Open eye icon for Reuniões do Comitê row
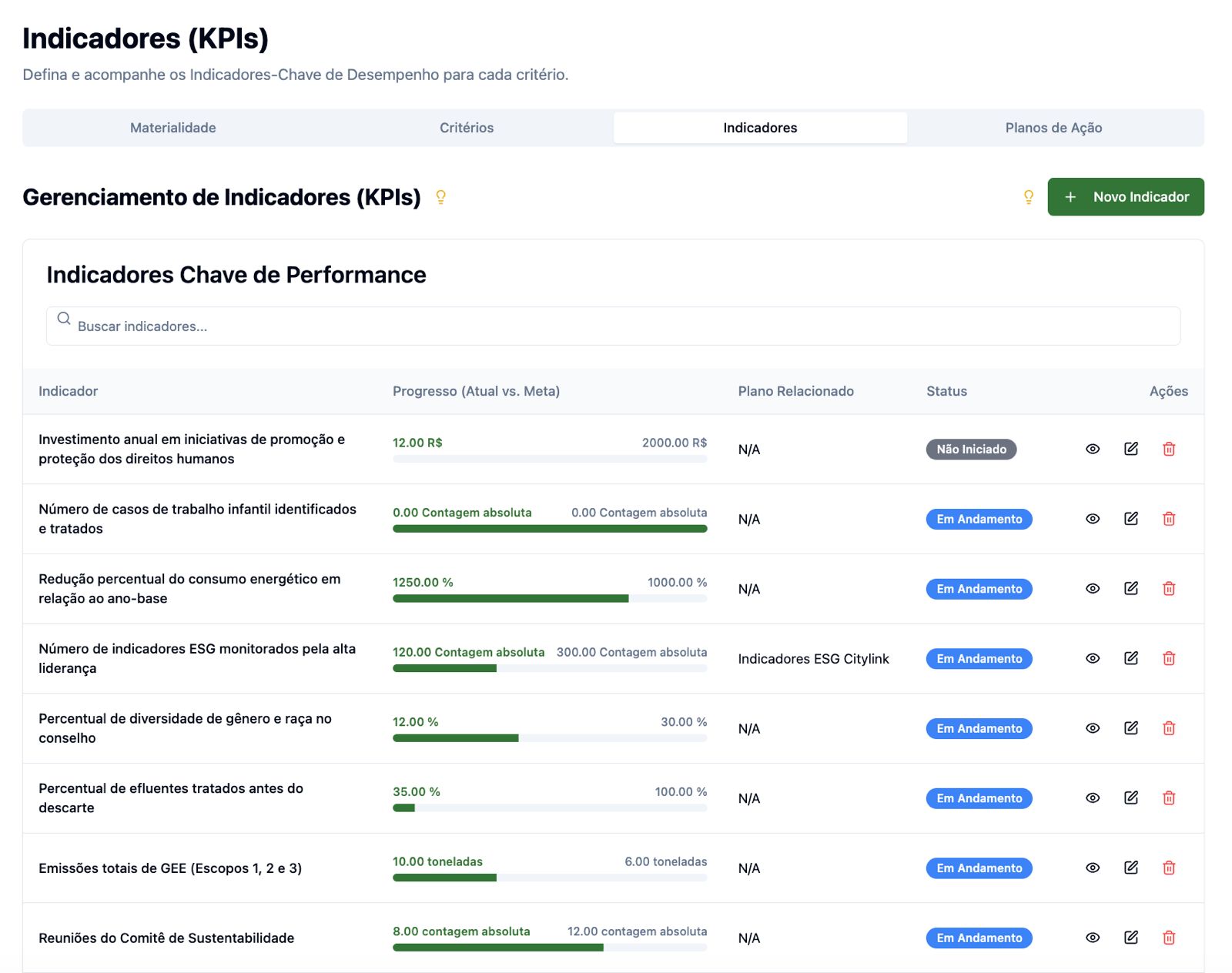 1092,938
